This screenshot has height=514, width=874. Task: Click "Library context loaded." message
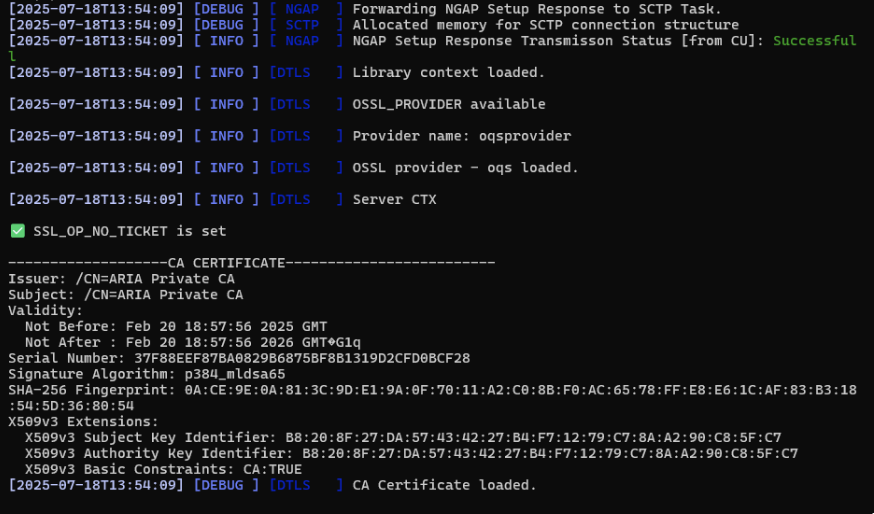(x=448, y=73)
